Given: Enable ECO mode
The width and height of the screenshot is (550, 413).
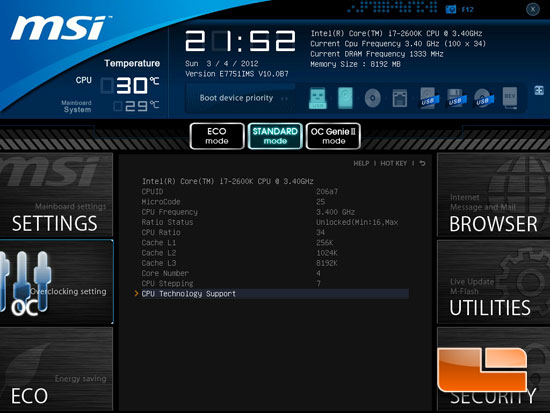Looking at the screenshot, I should pyautogui.click(x=217, y=136).
